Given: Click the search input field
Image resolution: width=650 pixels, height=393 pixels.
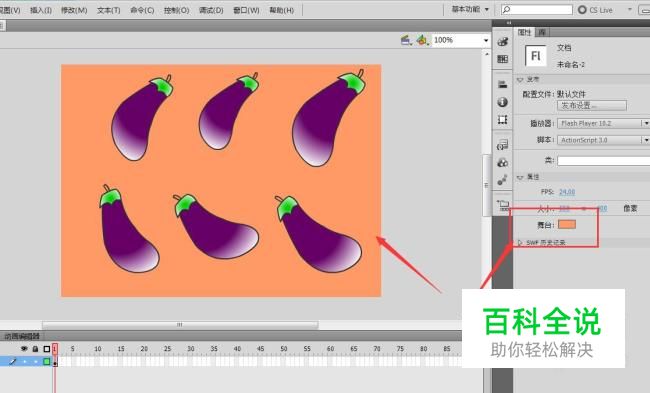Looking at the screenshot, I should pos(537,10).
